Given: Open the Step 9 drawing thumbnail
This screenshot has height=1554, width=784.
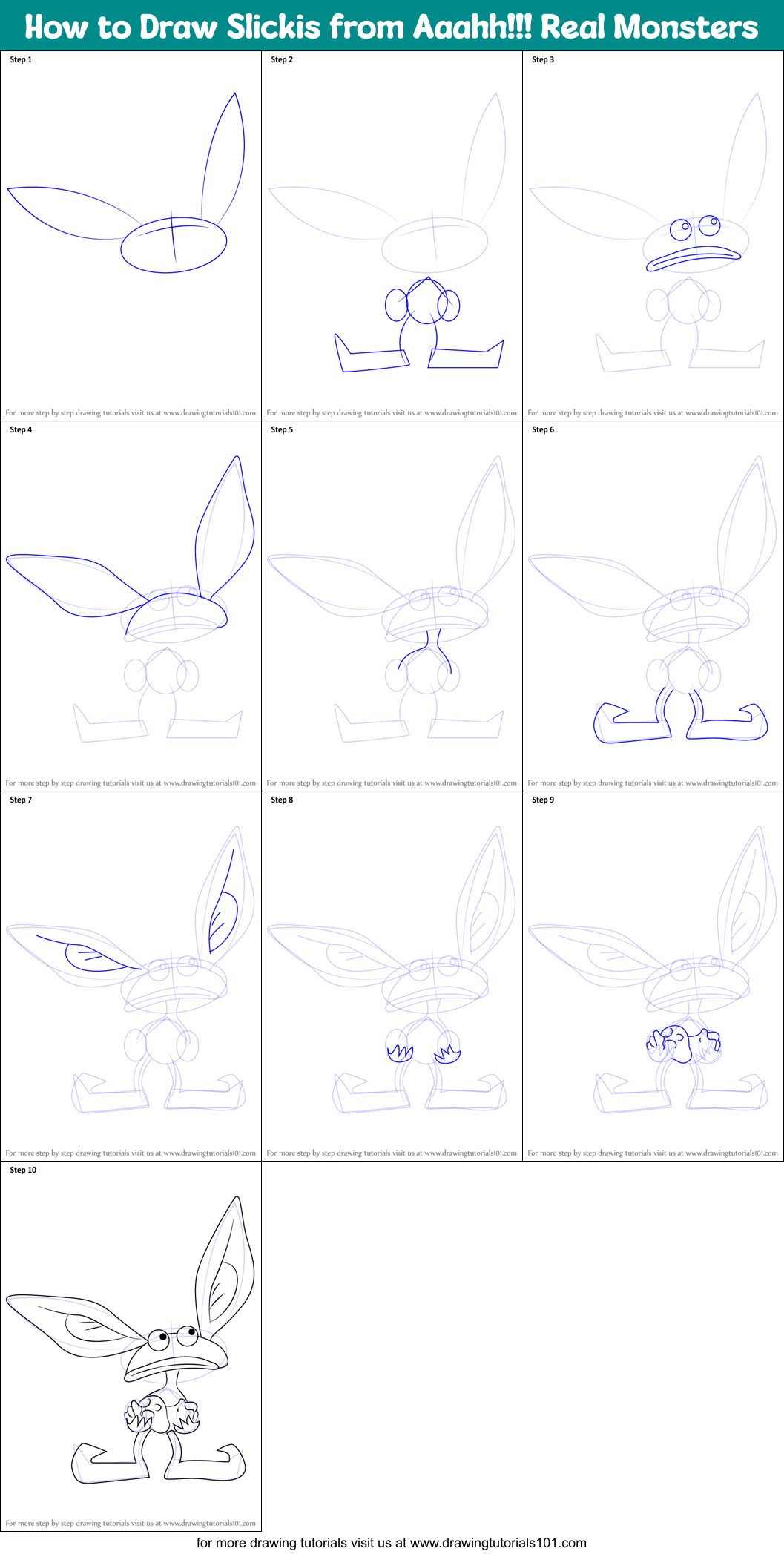Looking at the screenshot, I should [653, 976].
